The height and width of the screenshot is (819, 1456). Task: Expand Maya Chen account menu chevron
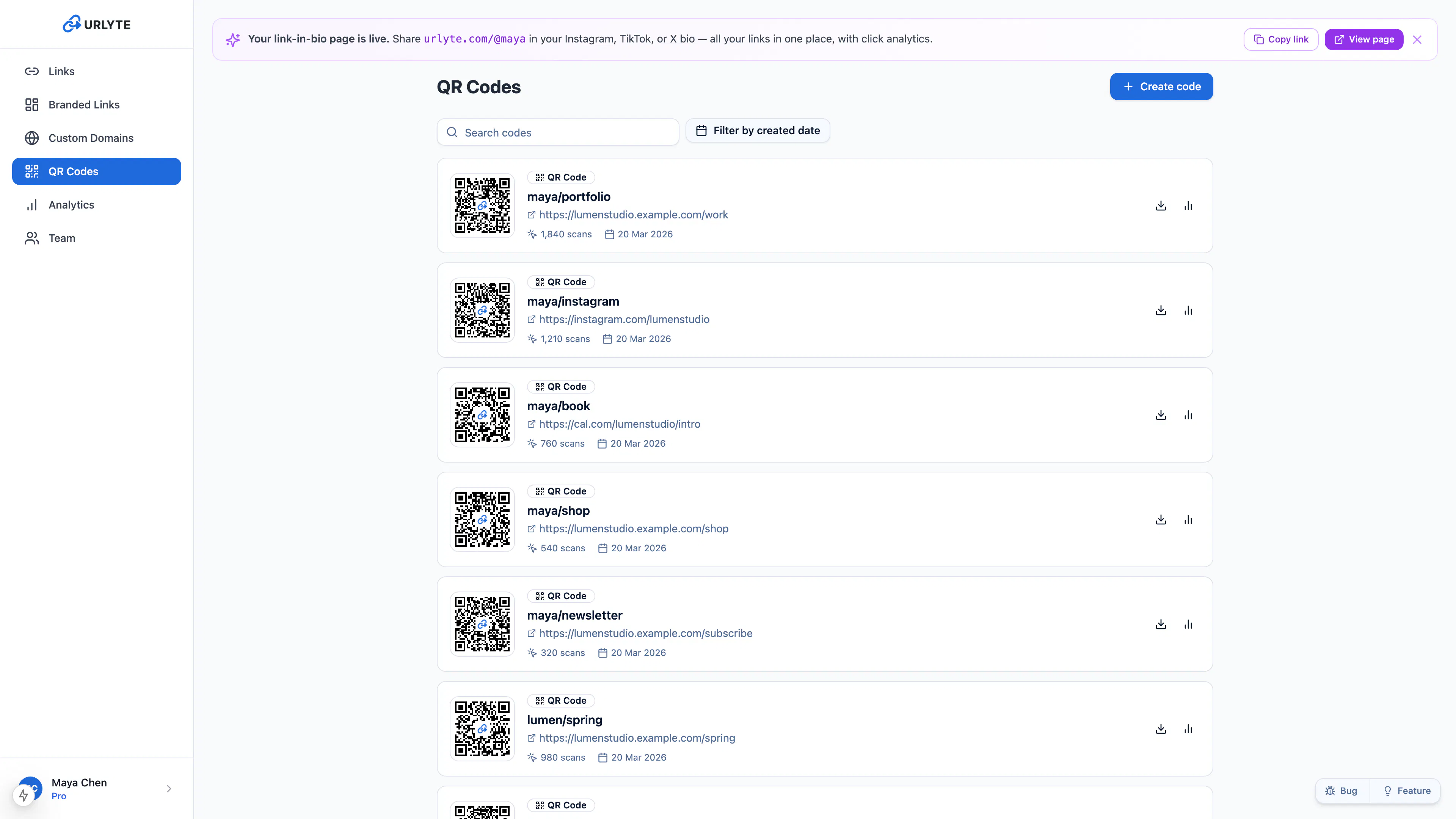pos(169,789)
